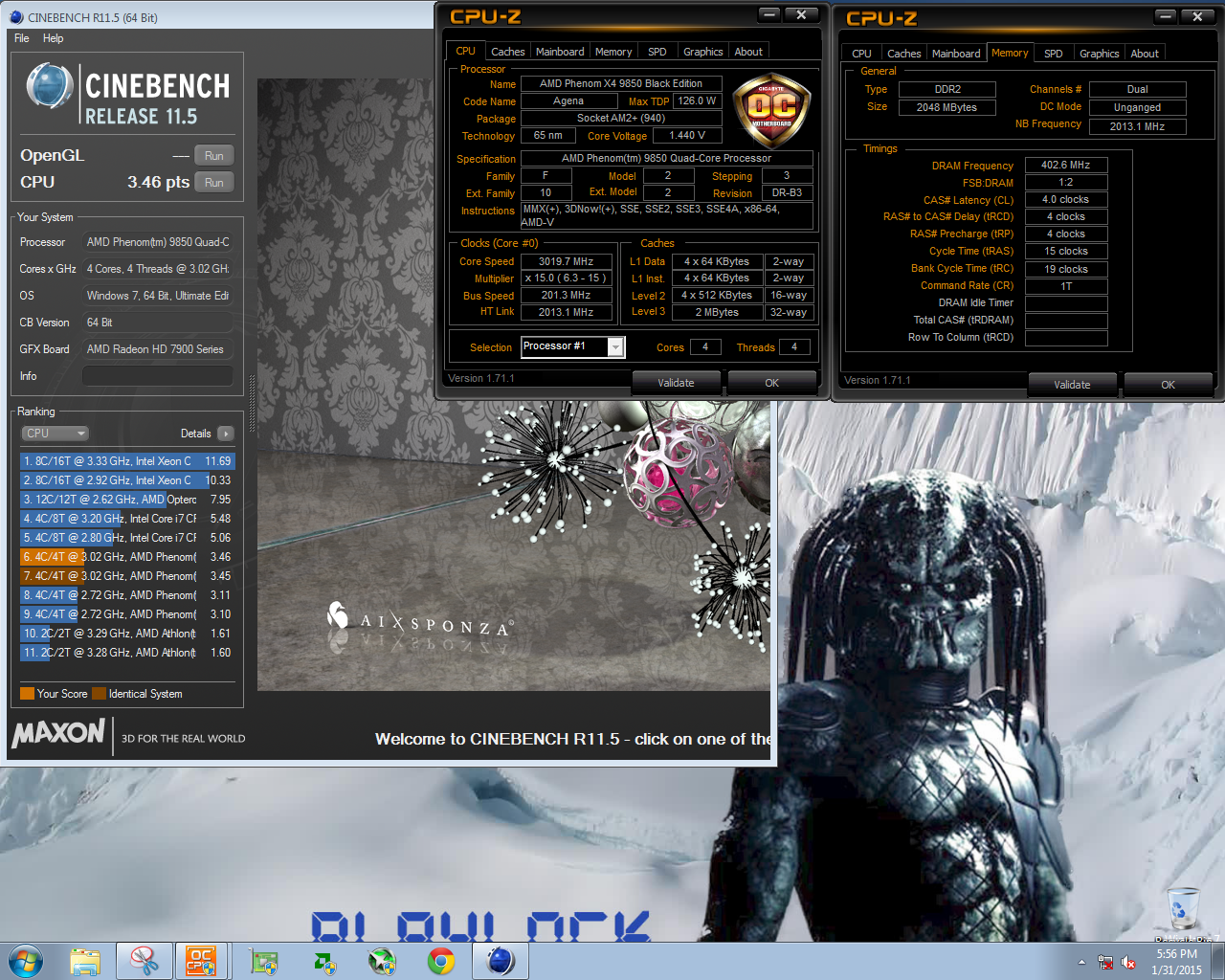Click OK in the right CPU-Z window

click(1169, 385)
